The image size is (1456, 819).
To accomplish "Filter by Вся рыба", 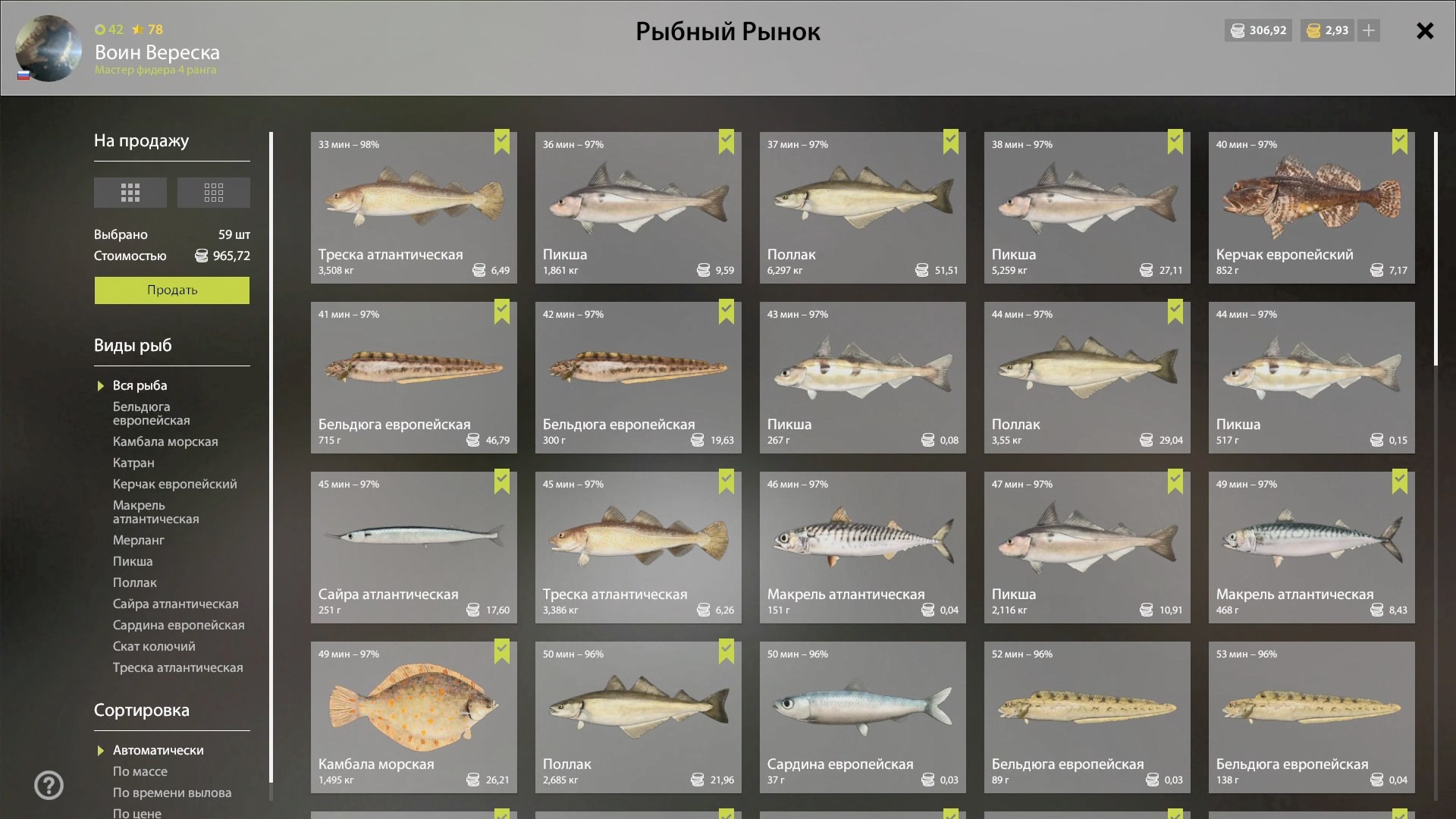I will pos(140,385).
